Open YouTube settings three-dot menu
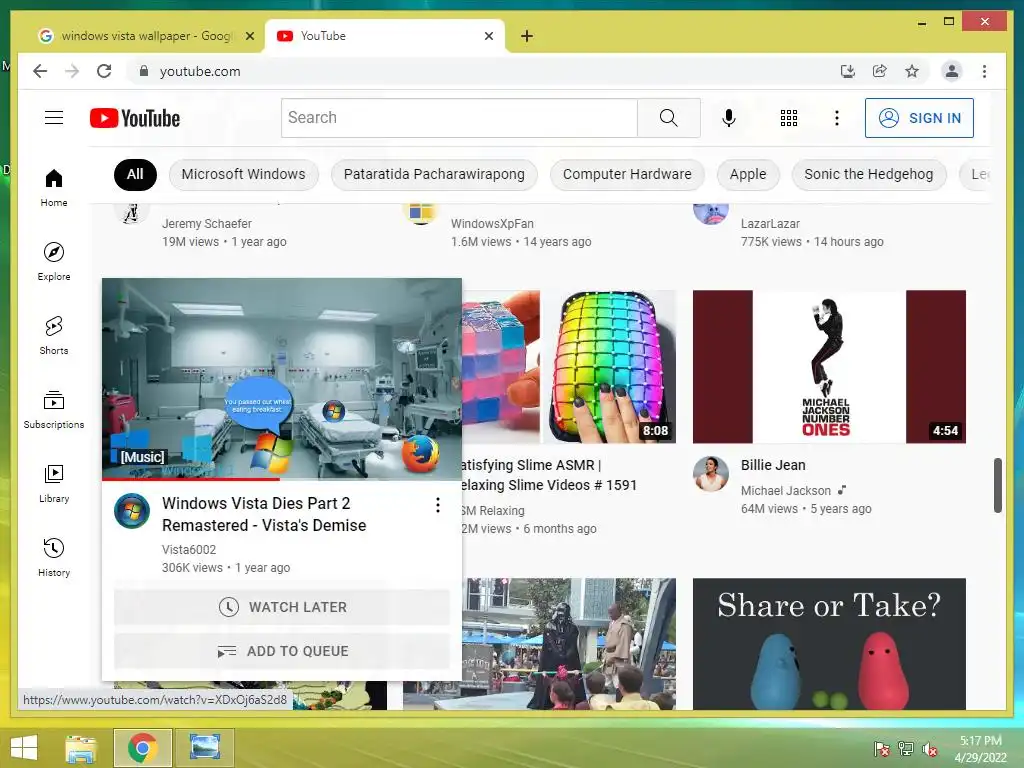The height and width of the screenshot is (768, 1024). click(x=837, y=118)
